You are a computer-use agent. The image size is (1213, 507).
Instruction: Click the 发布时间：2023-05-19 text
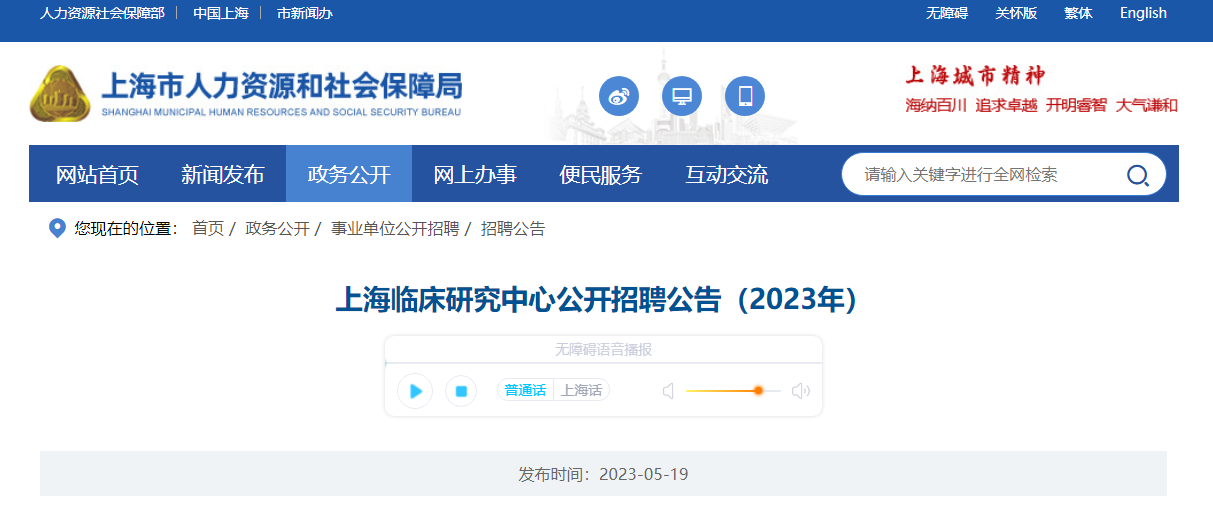[x=603, y=474]
